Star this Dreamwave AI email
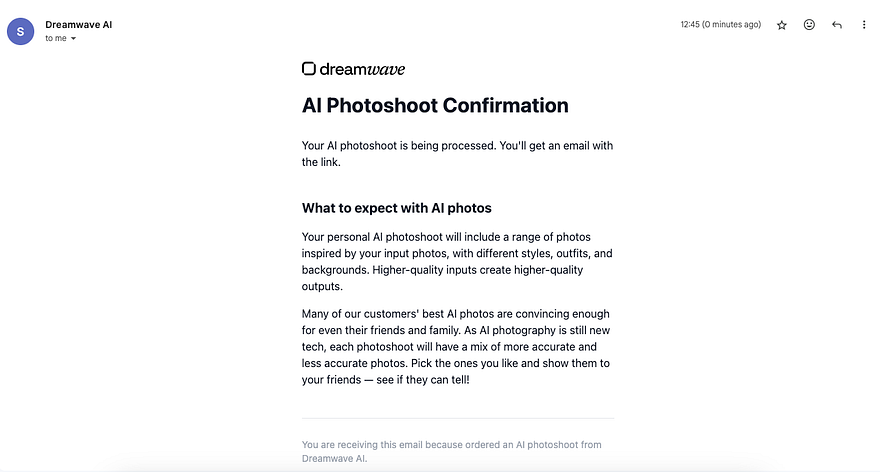Image resolution: width=880 pixels, height=472 pixels. pos(781,25)
